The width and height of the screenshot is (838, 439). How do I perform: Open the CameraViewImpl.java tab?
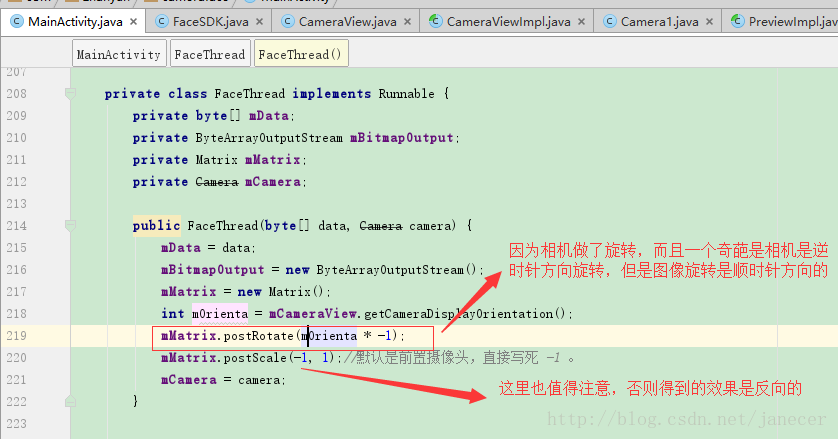[508, 22]
